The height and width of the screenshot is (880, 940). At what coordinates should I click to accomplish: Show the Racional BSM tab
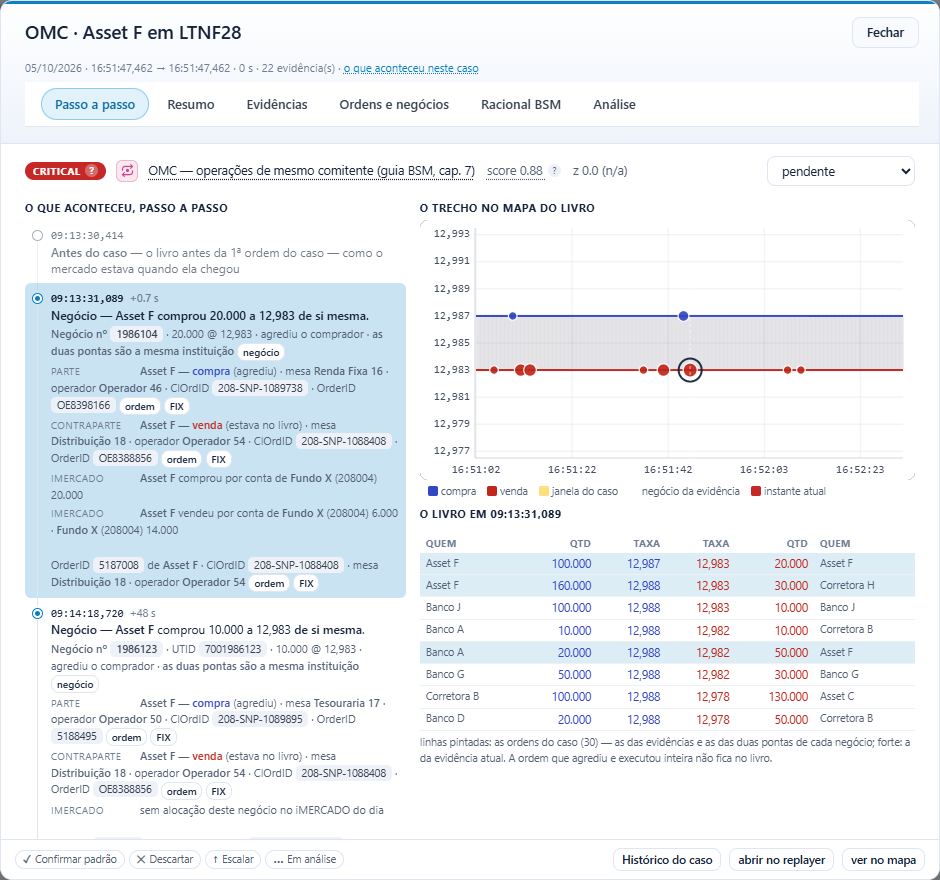[521, 104]
